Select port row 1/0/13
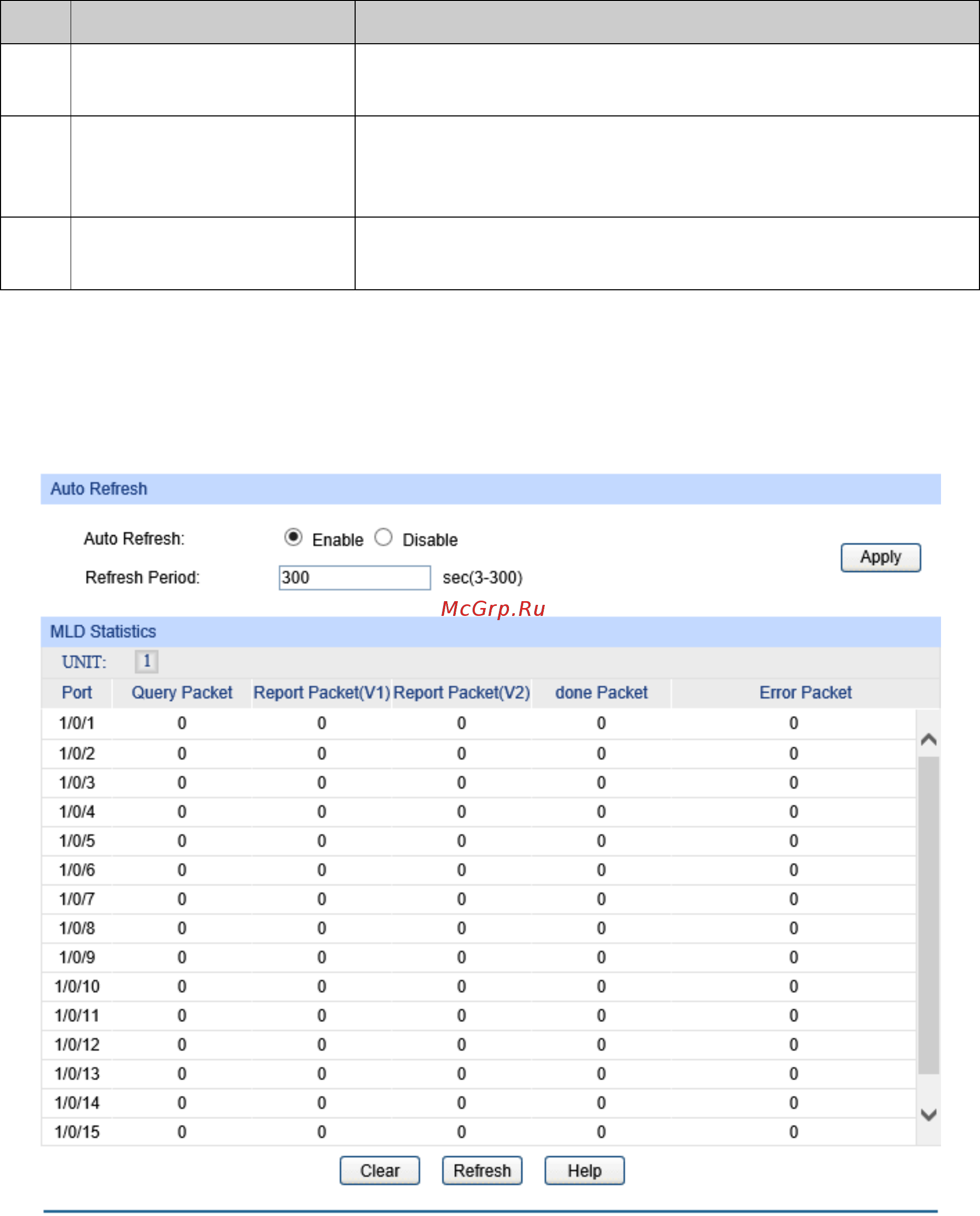This screenshot has width=980, height=1216. tap(479, 1074)
